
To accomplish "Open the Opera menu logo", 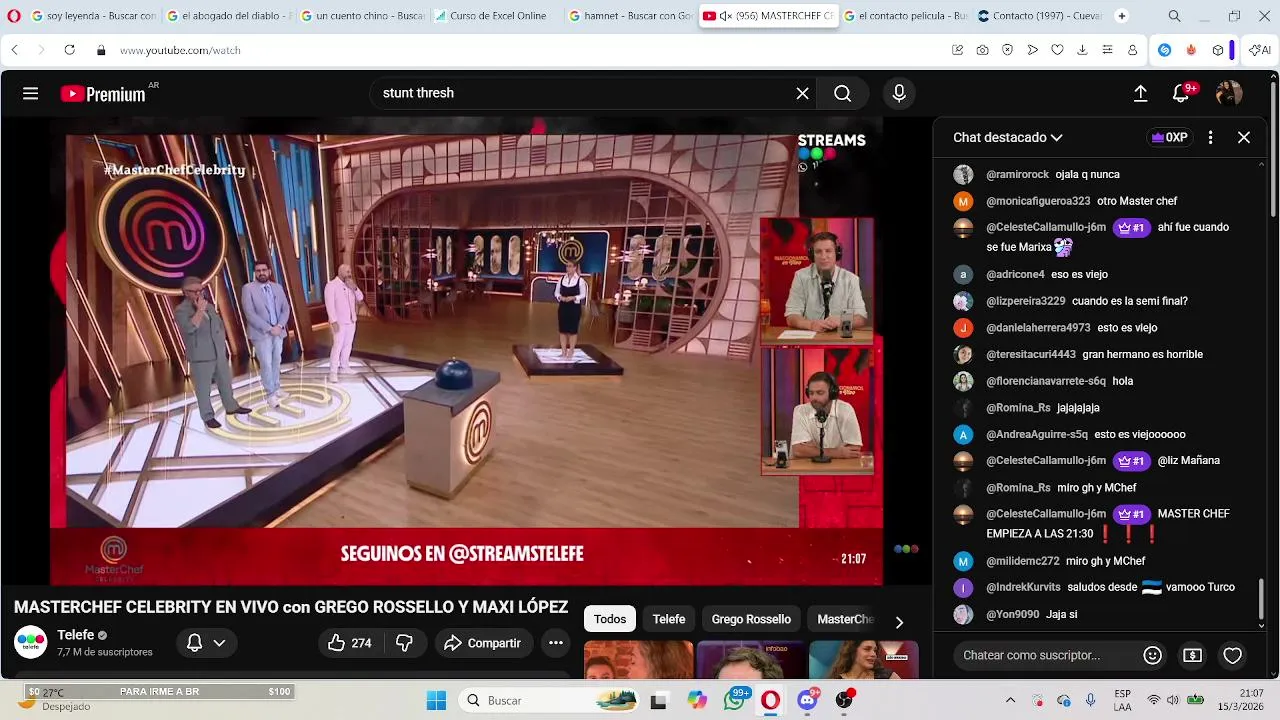I will 13,16.
